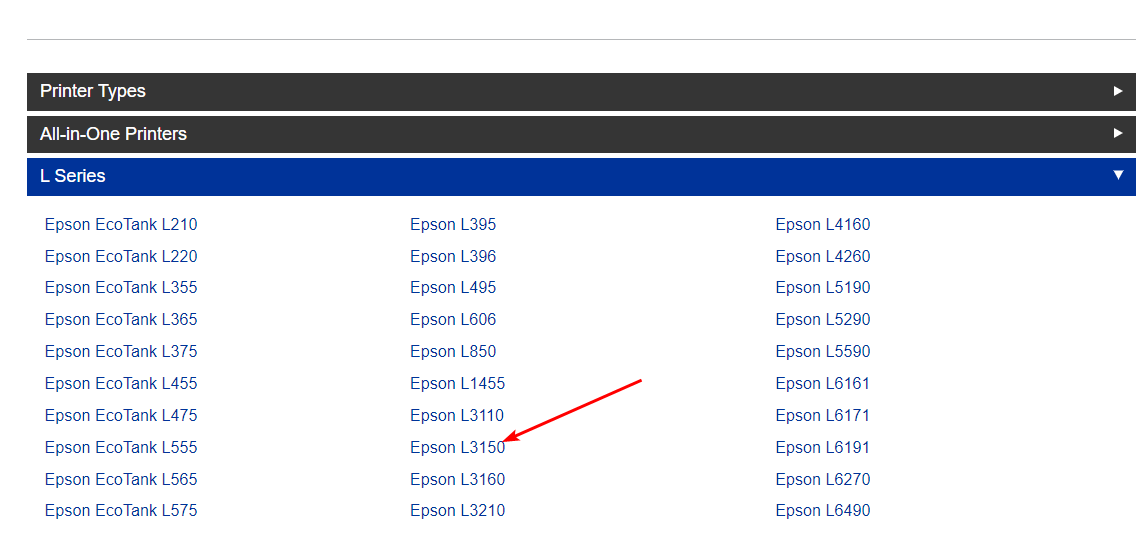Open Epson EcoTank L355 link
The width and height of the screenshot is (1136, 533).
(121, 288)
